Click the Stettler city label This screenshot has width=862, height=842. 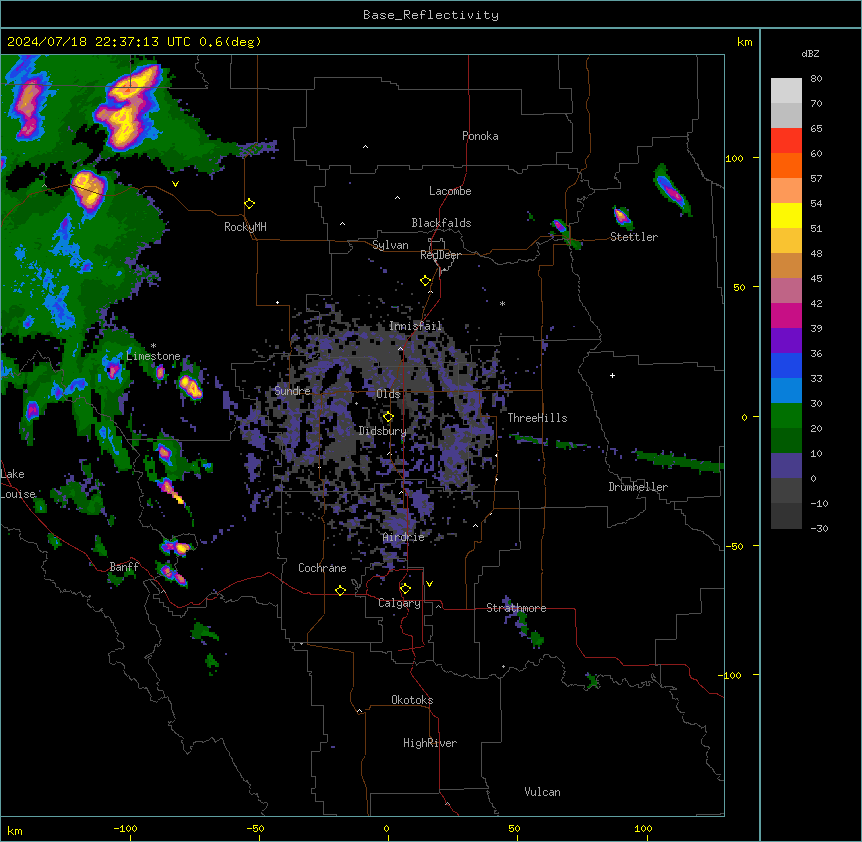tap(634, 237)
